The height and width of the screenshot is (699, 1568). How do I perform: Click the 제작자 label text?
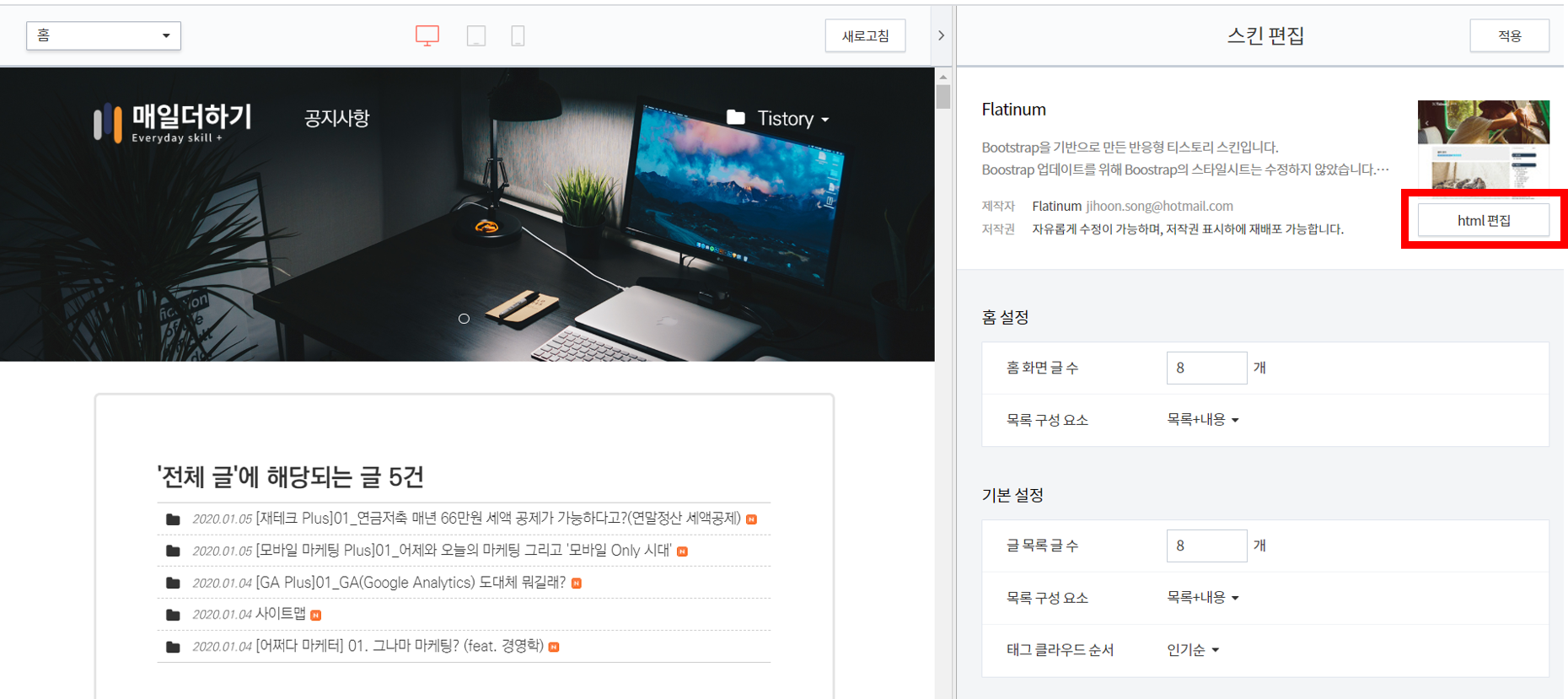coord(998,206)
